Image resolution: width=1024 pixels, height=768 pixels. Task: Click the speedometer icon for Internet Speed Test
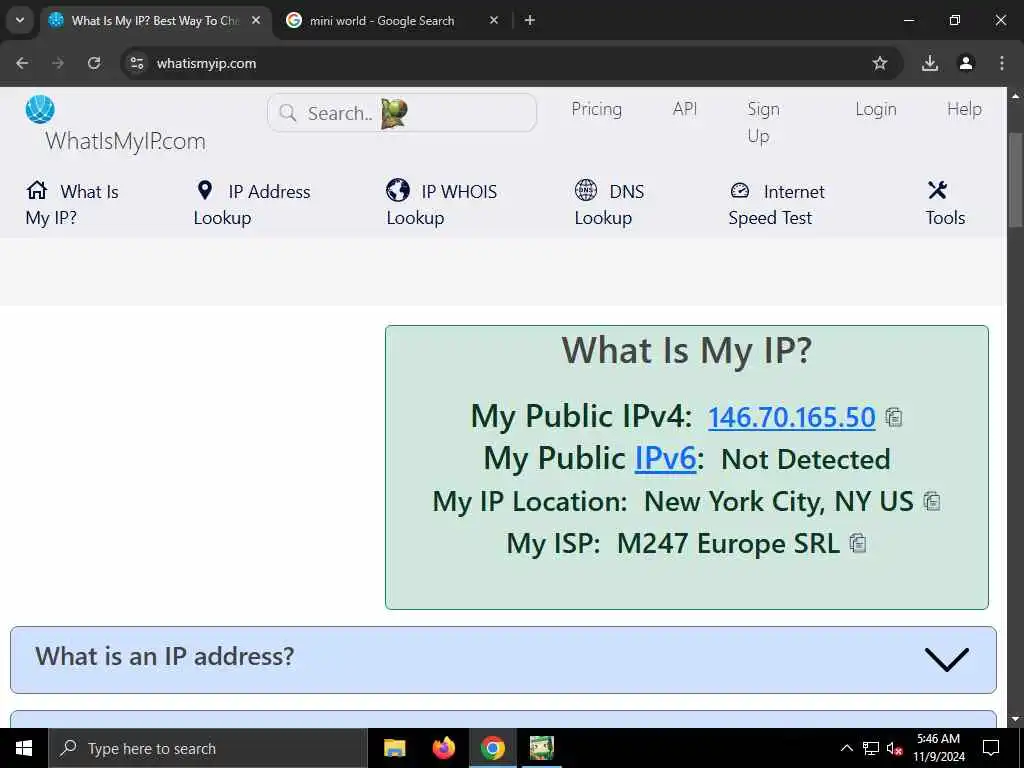pyautogui.click(x=740, y=190)
